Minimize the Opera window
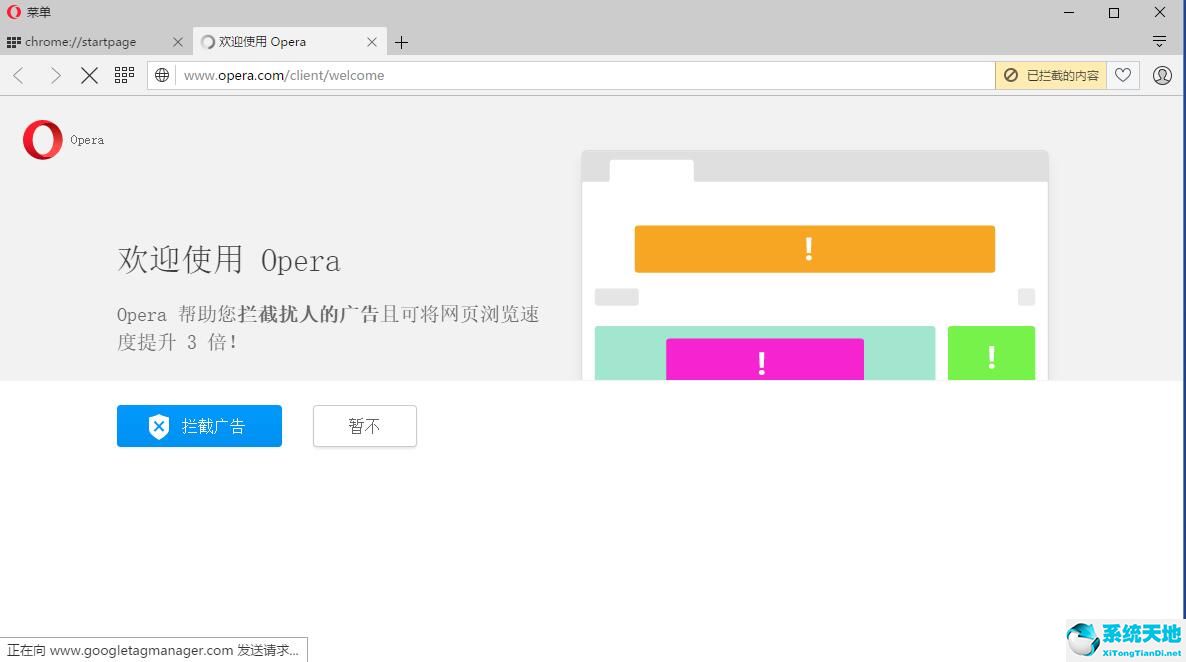Screen dimensions: 1186x662 (1069, 12)
